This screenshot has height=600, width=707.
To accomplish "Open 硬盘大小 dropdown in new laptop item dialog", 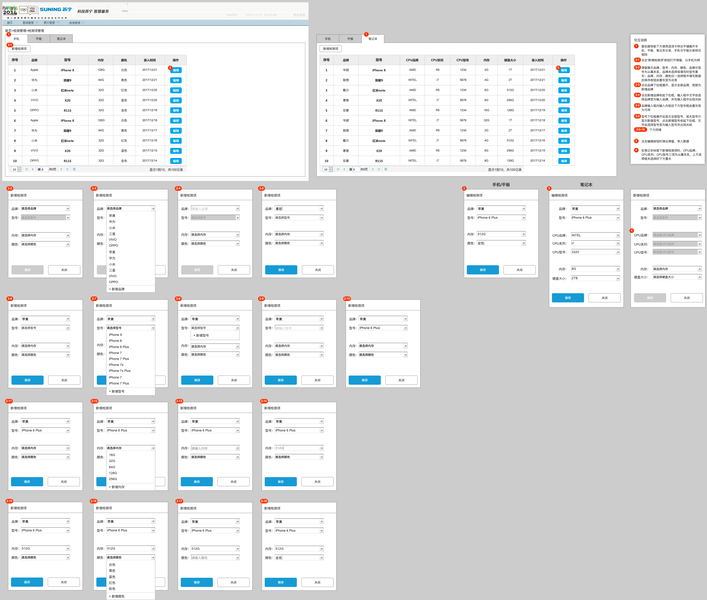I will (677, 277).
